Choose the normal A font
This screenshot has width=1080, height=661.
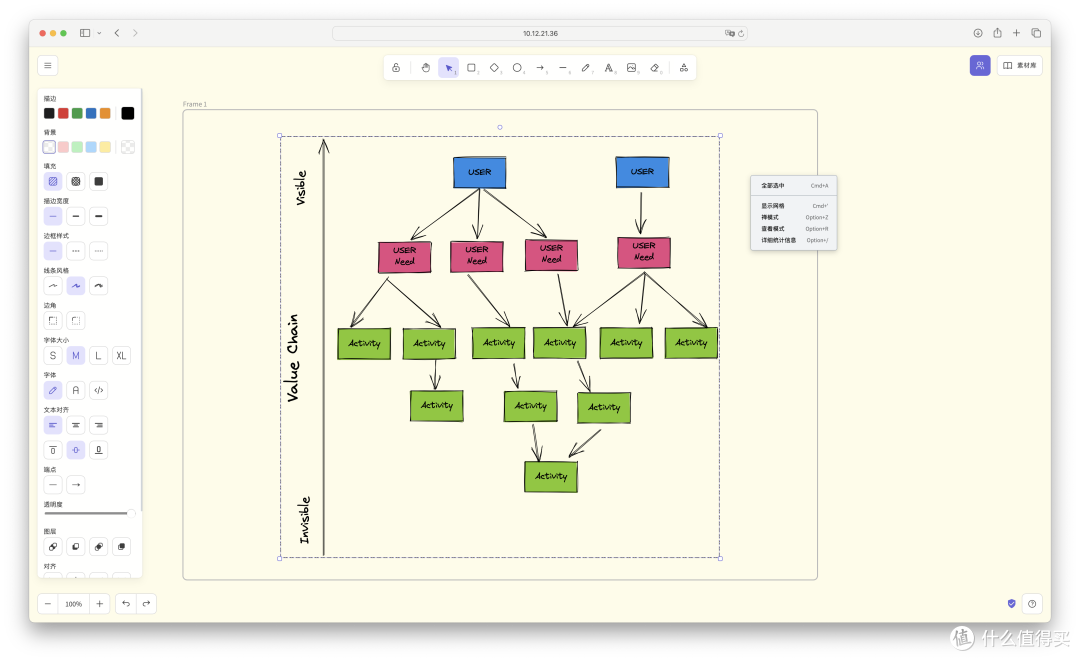pos(76,390)
